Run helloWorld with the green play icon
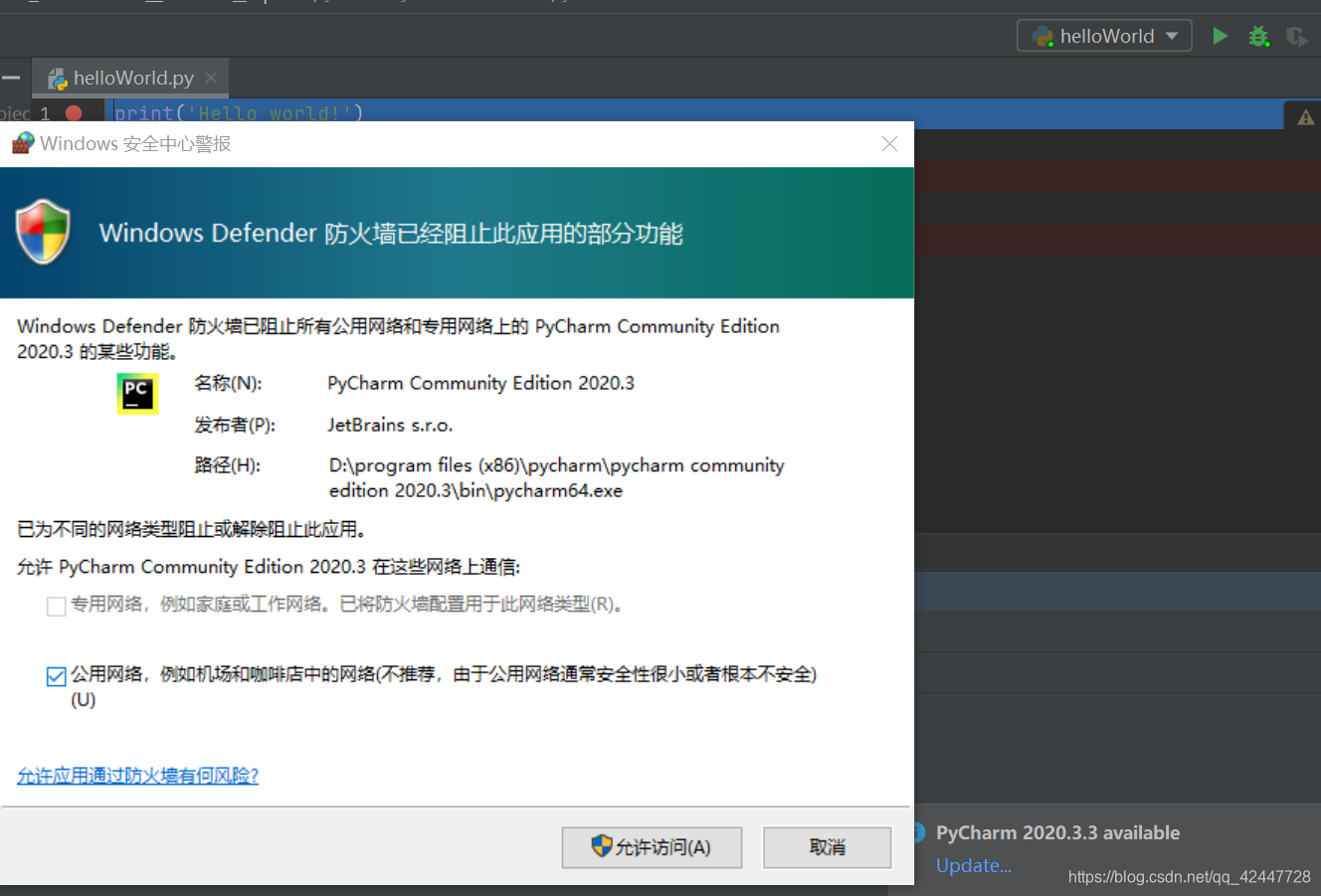This screenshot has height=896, width=1321. (x=1220, y=37)
